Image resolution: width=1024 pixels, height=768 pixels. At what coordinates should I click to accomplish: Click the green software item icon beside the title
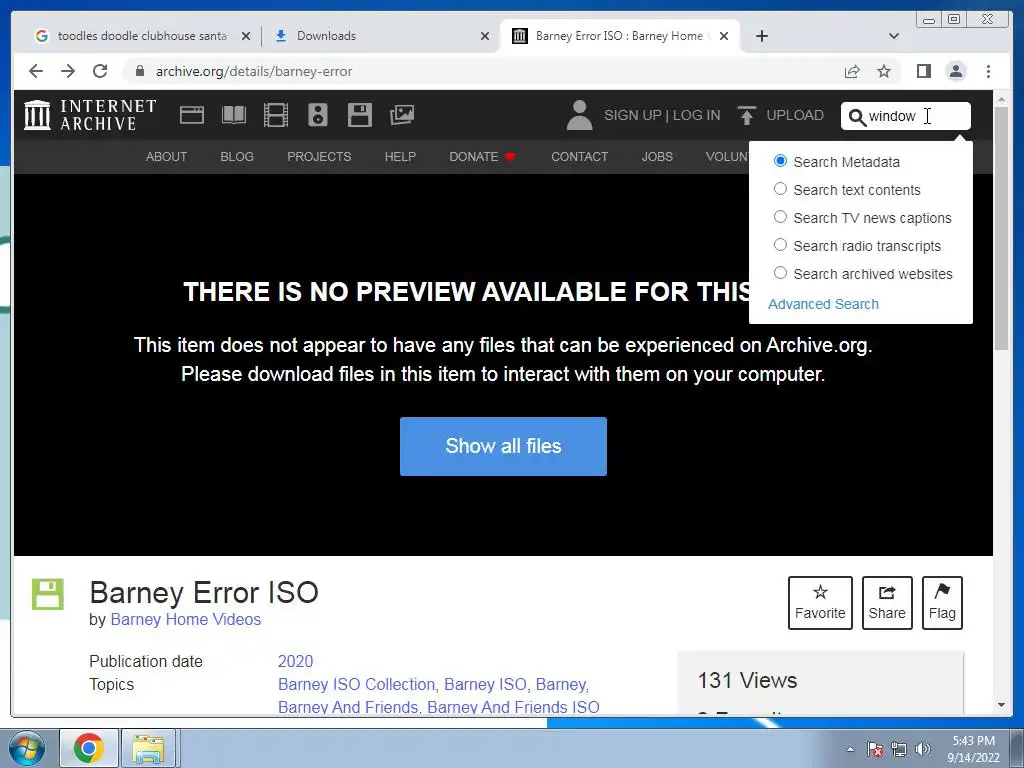pos(48,594)
